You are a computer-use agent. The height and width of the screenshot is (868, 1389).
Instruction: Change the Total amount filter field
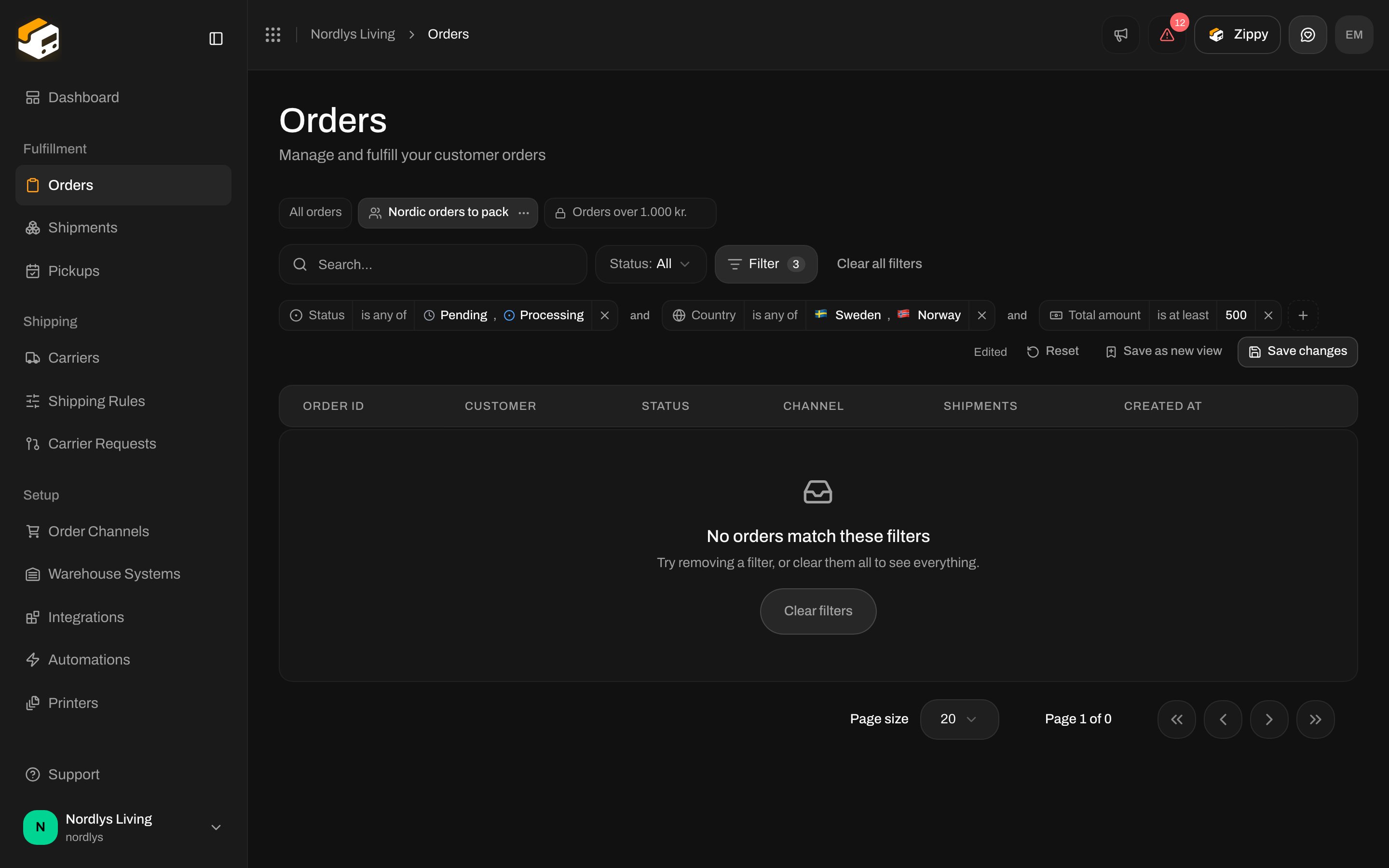click(1094, 315)
